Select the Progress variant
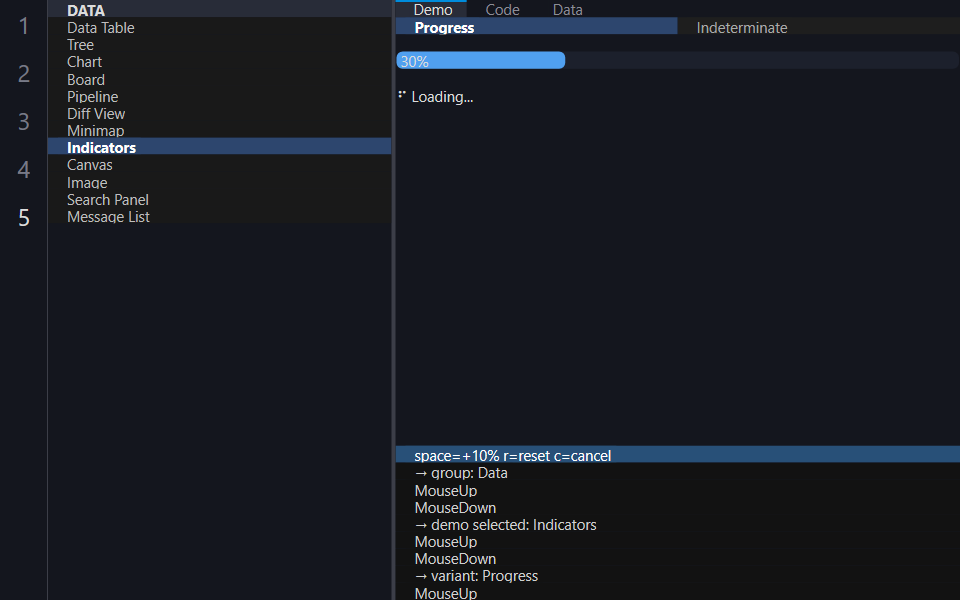The height and width of the screenshot is (600, 960). click(537, 27)
